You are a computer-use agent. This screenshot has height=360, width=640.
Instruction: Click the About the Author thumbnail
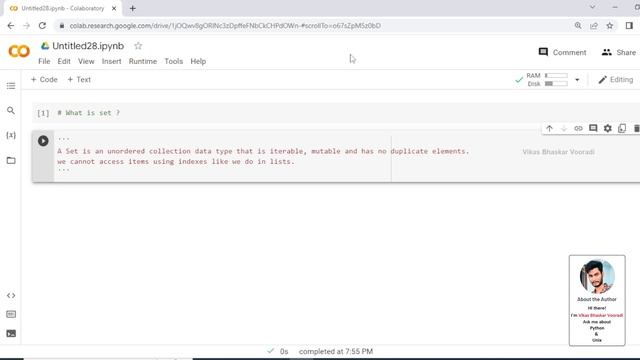(x=597, y=300)
